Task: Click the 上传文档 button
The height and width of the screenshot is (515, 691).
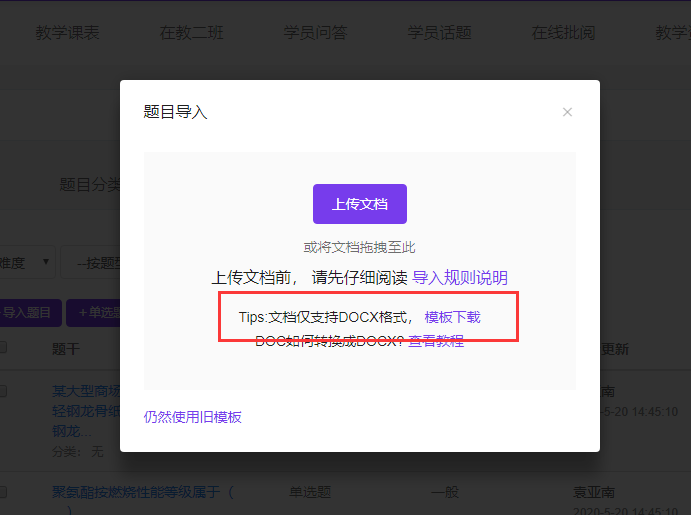Action: pyautogui.click(x=359, y=204)
